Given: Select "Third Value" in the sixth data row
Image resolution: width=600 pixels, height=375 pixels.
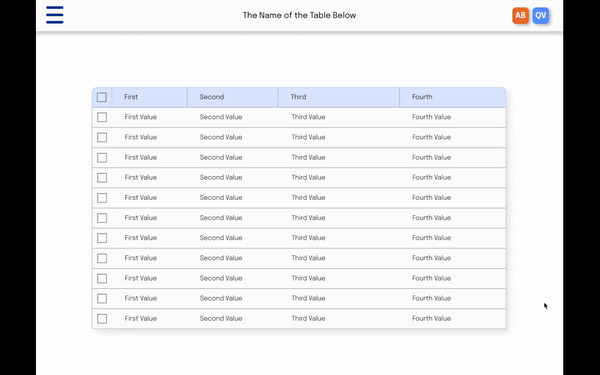Looking at the screenshot, I should coord(308,218).
